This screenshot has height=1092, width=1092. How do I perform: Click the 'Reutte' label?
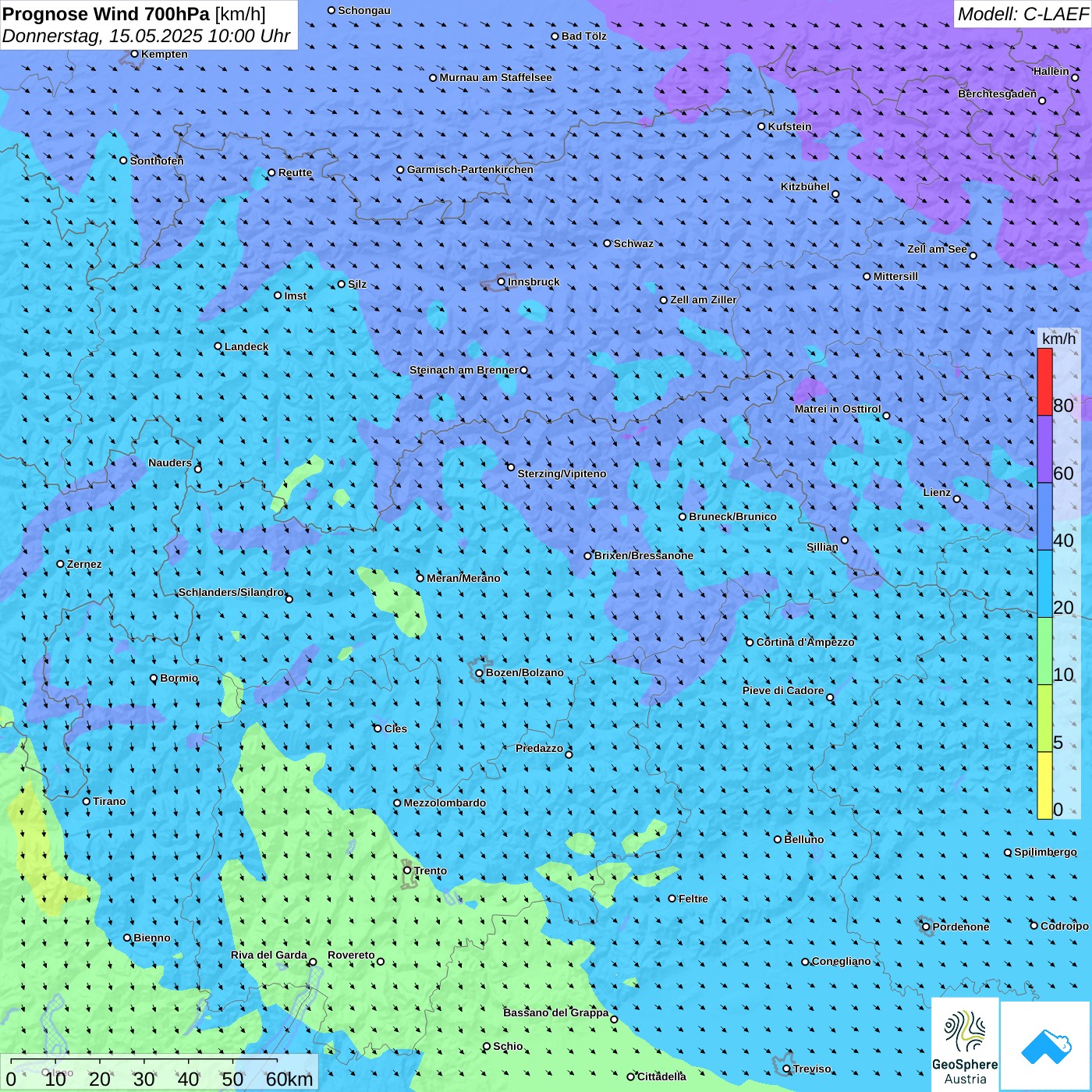(x=295, y=172)
